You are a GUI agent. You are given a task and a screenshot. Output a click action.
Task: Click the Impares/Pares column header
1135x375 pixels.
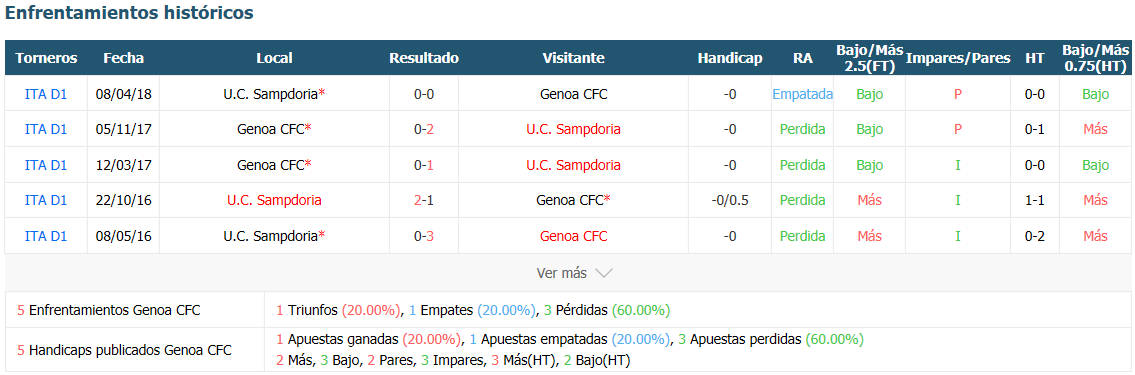(958, 58)
